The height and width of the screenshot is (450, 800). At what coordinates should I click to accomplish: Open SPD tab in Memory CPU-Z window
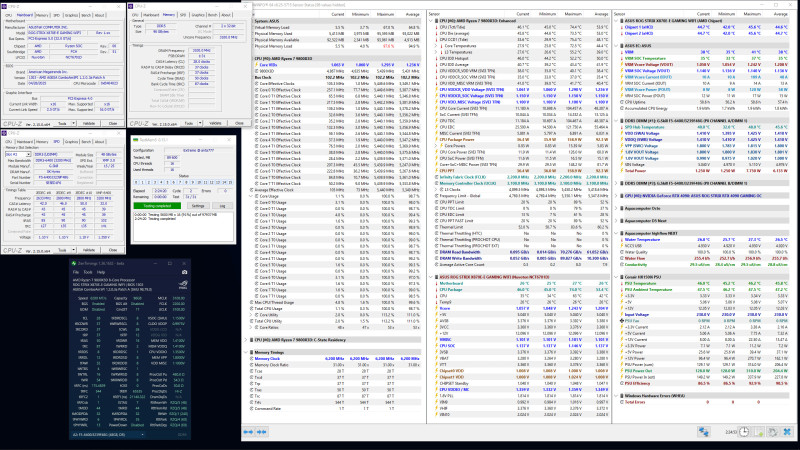pos(183,15)
